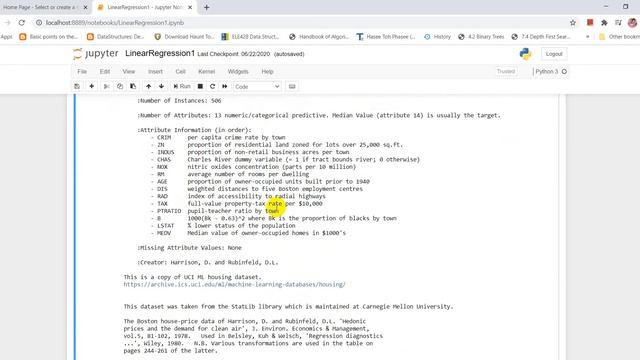Image resolution: width=640 pixels, height=360 pixels.
Task: Open a new browser tab
Action: (x=207, y=7)
